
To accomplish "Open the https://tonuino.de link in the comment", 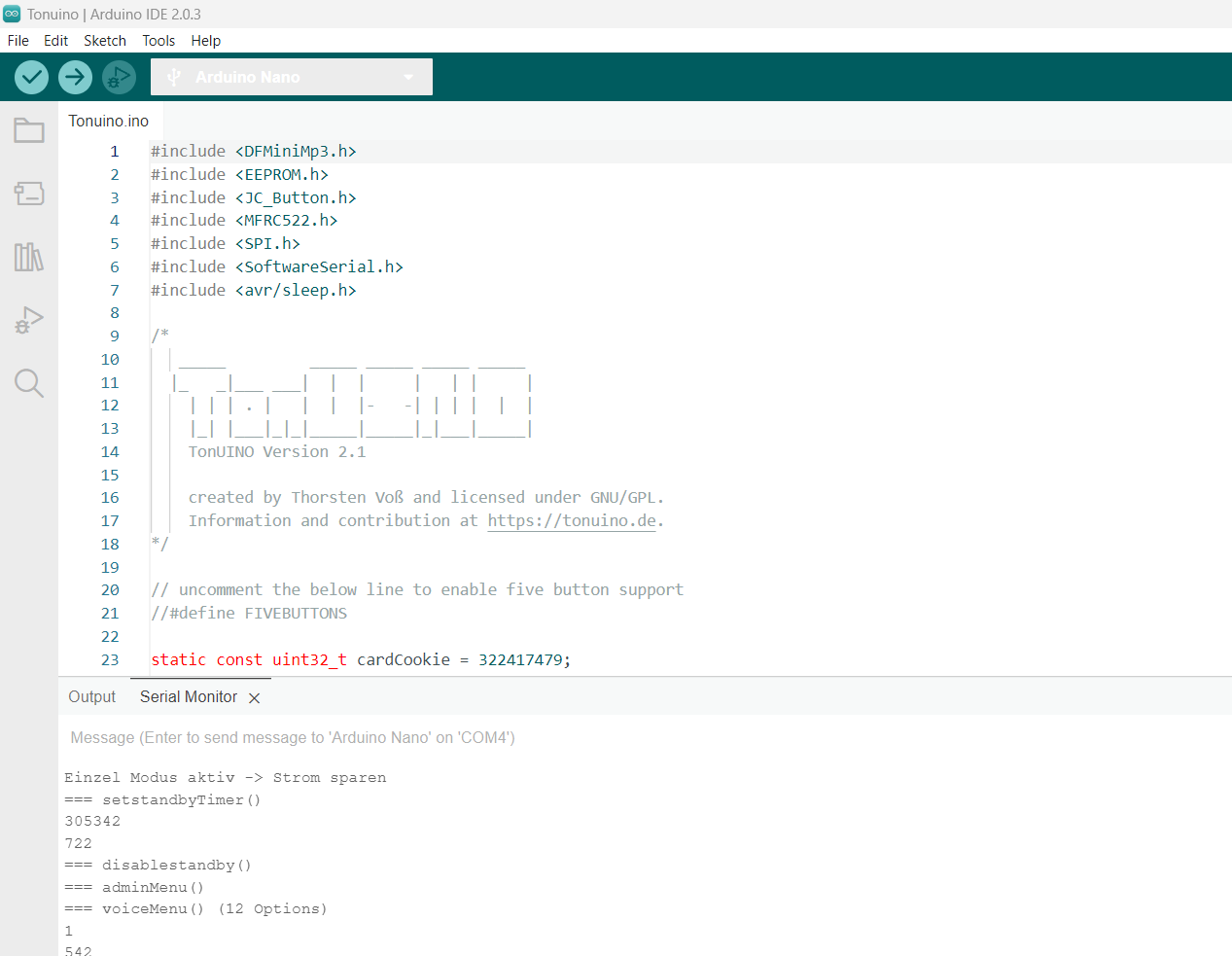I will pyautogui.click(x=572, y=520).
